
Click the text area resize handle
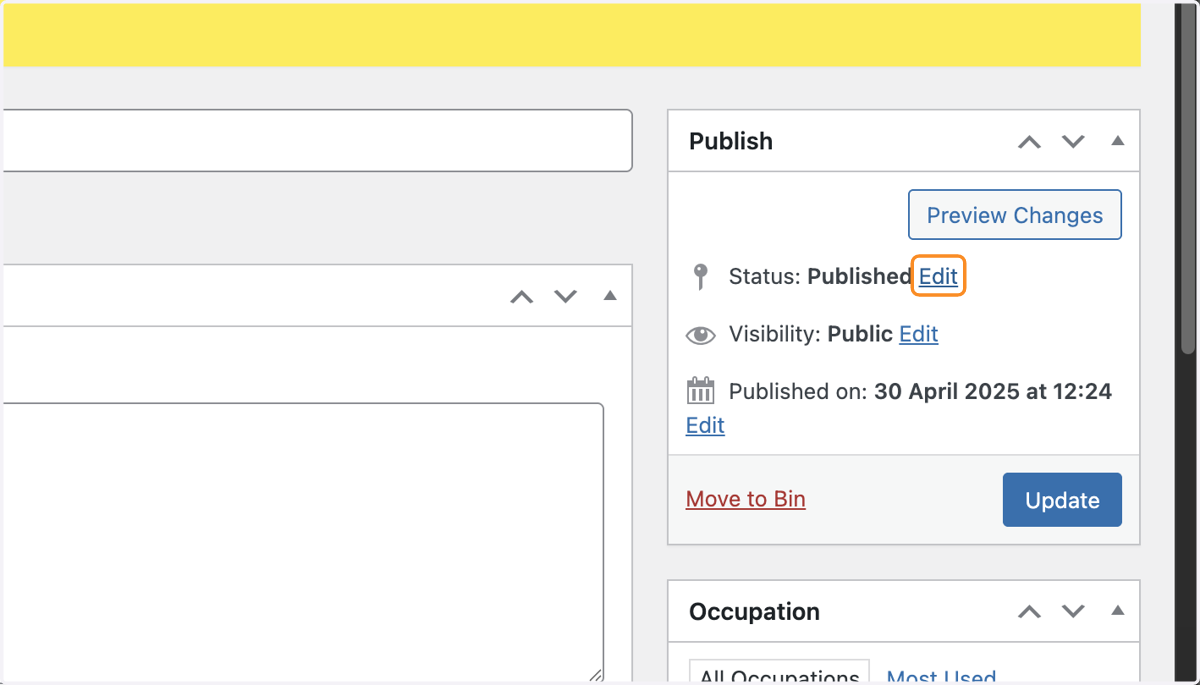click(595, 675)
